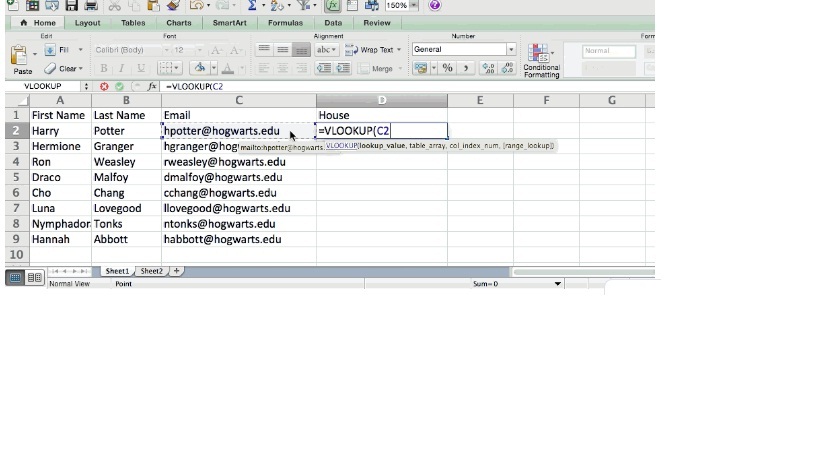Open the Help question mark icon
This screenshot has width=819, height=460.
tap(435, 6)
